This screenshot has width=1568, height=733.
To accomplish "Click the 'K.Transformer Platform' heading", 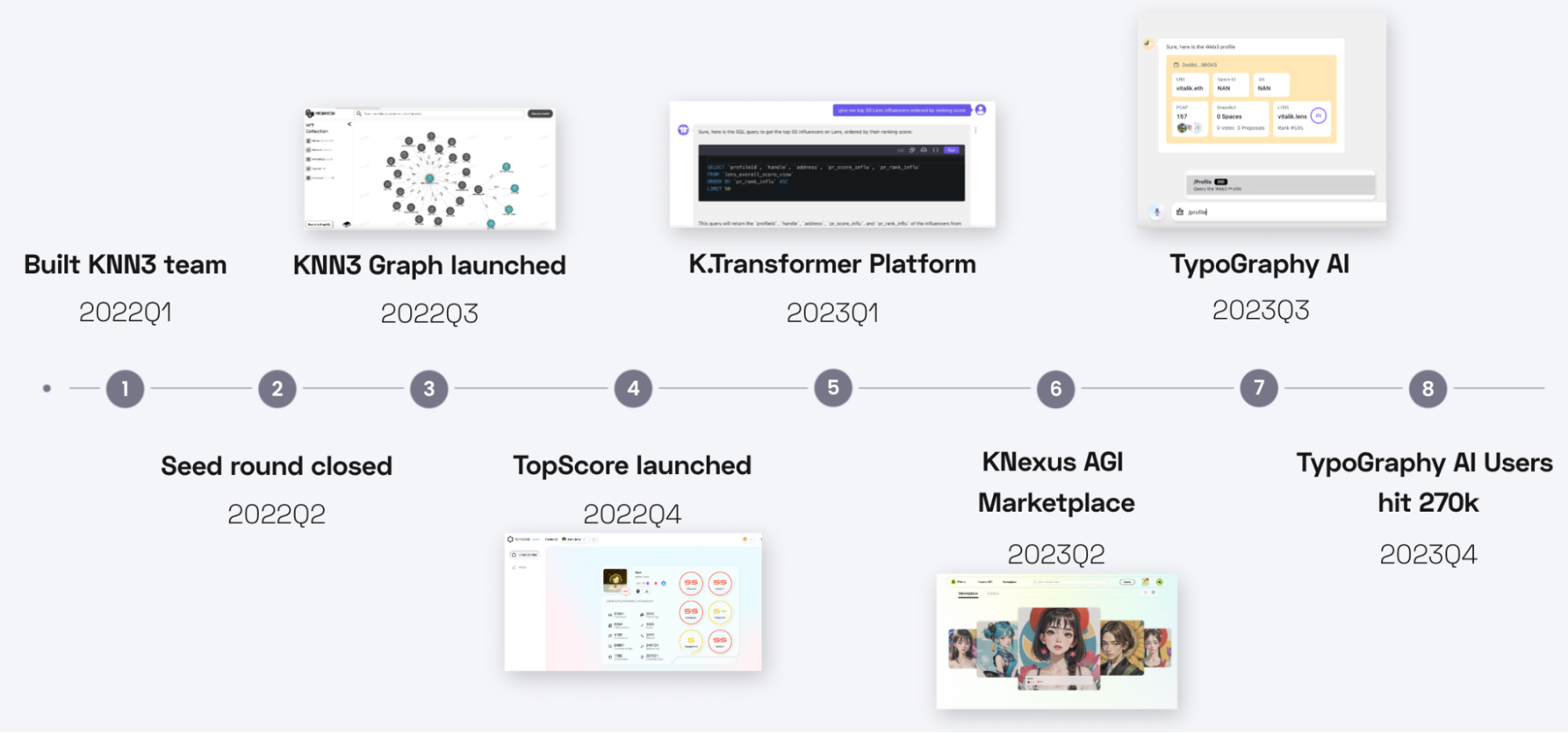I will (832, 264).
